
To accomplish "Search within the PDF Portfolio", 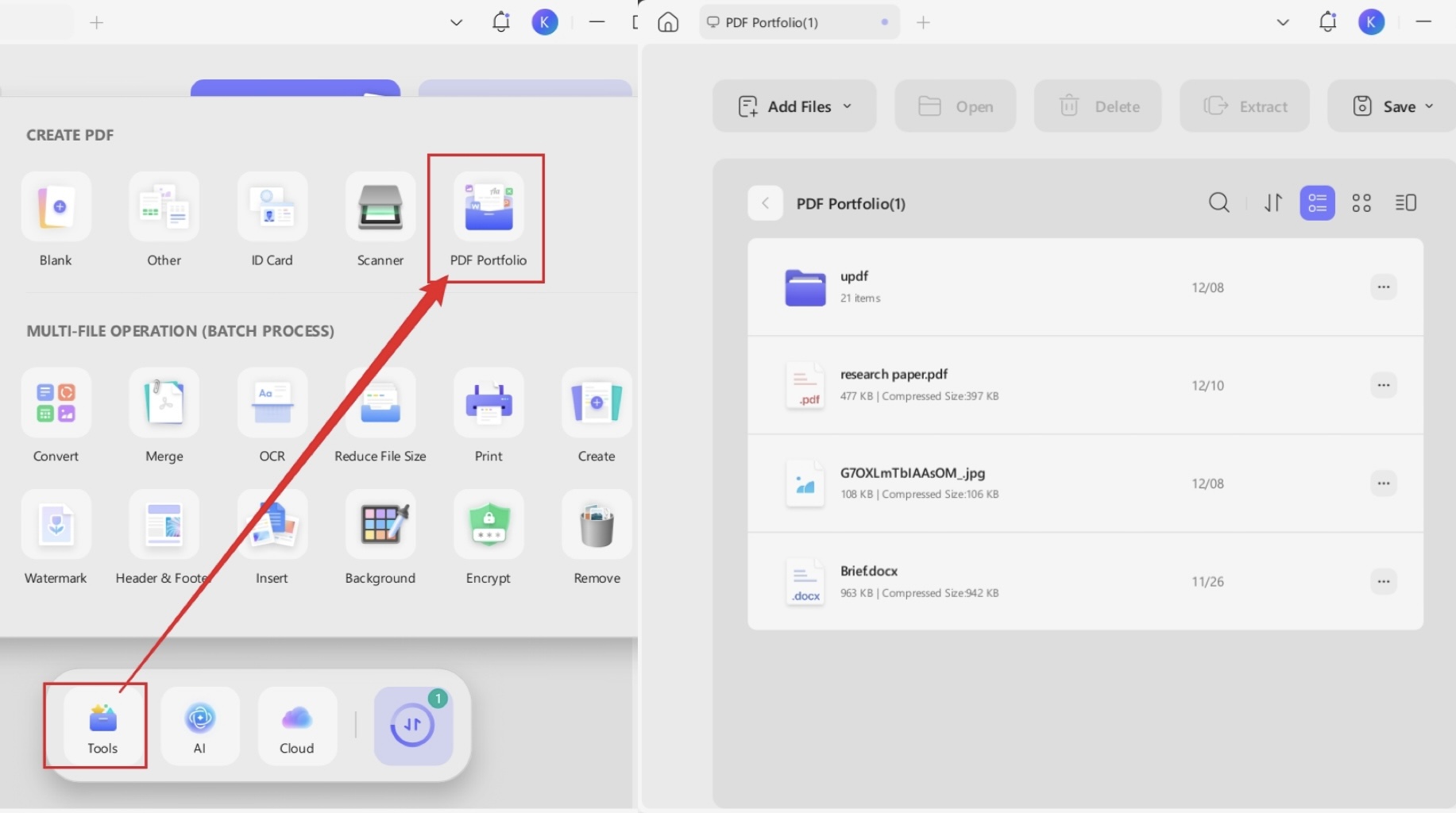I will 1218,203.
